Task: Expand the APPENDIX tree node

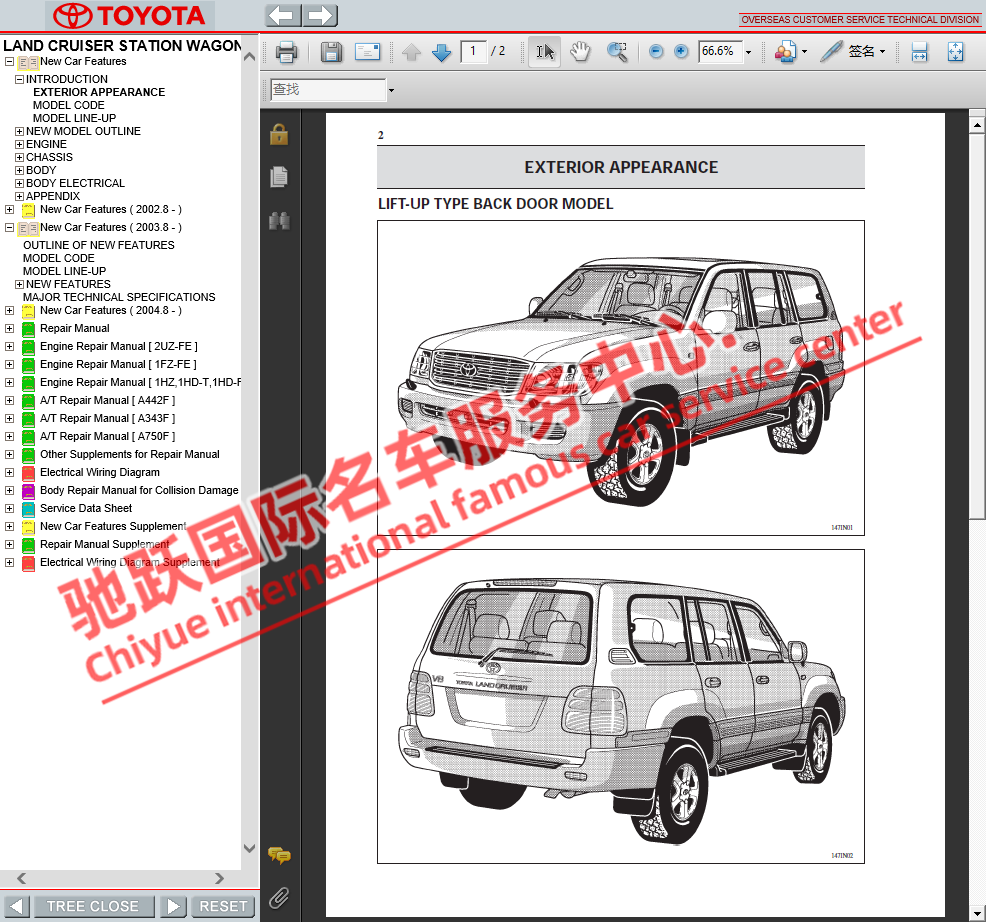Action: point(19,197)
